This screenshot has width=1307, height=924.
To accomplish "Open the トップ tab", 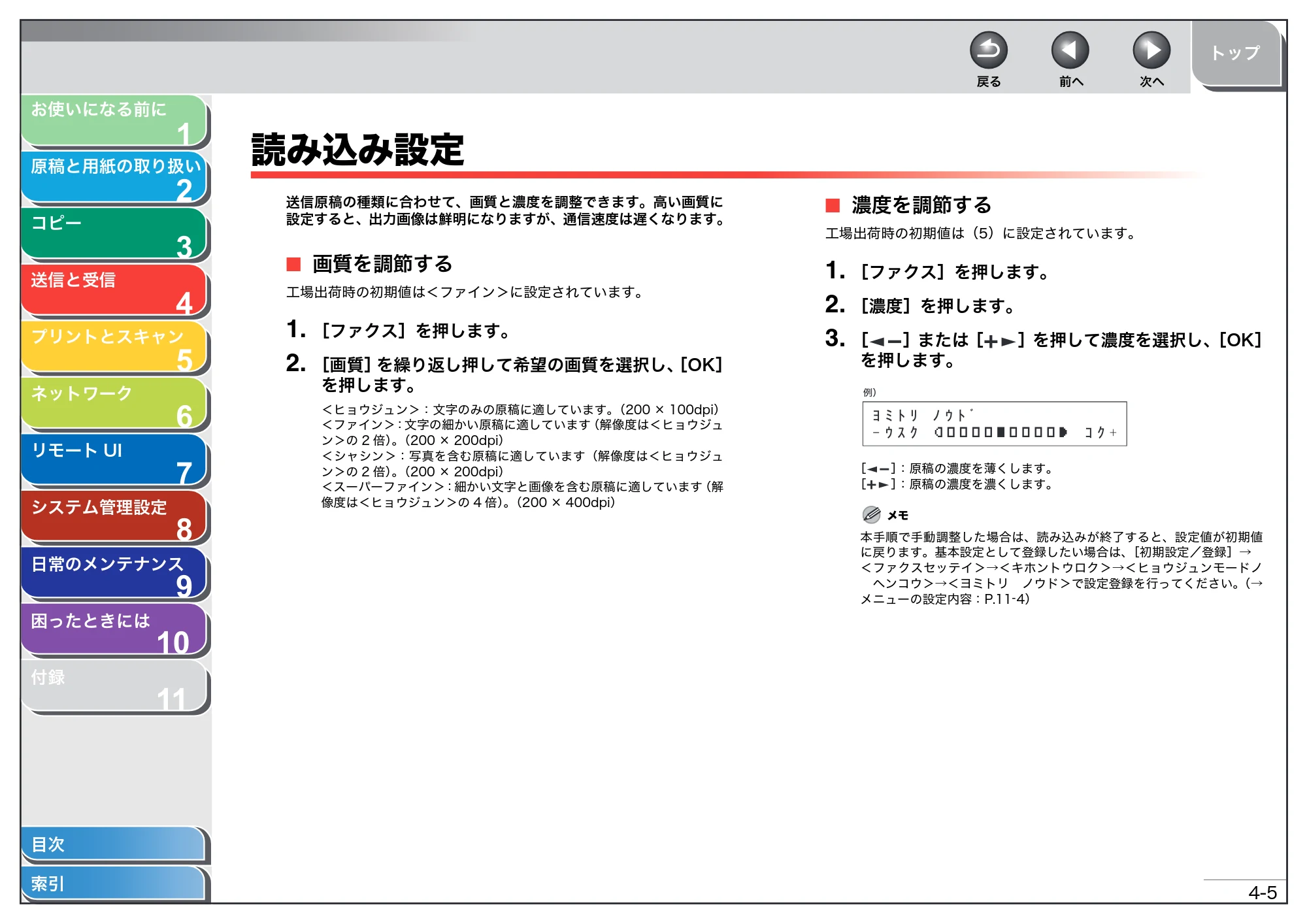I will [1236, 54].
